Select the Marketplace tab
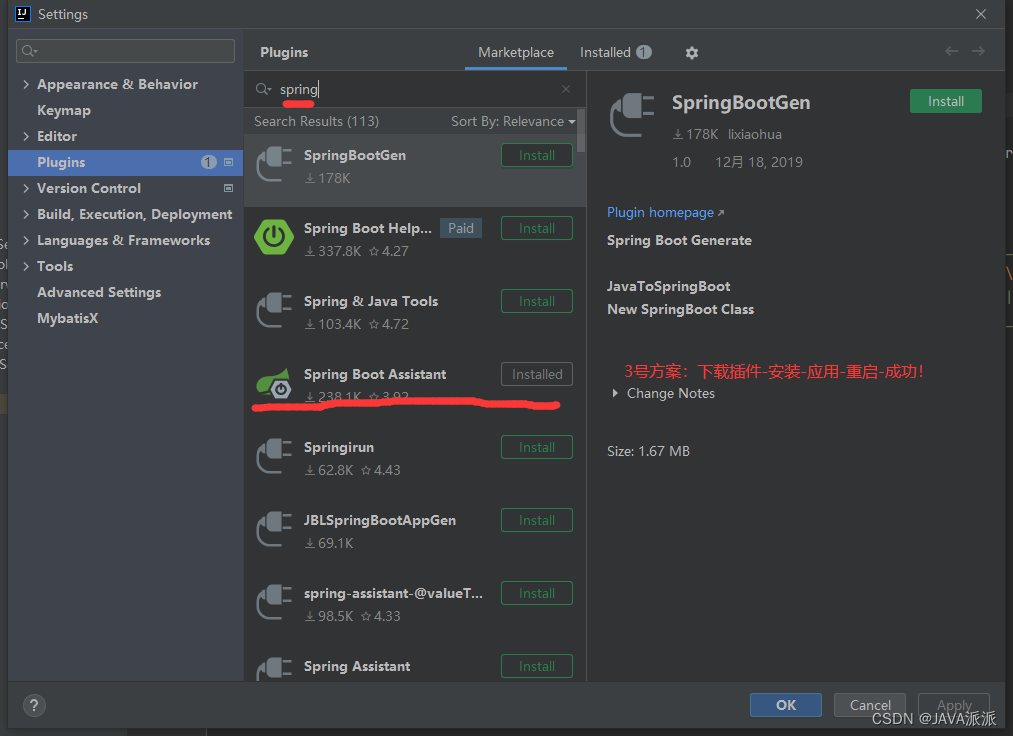 tap(515, 51)
